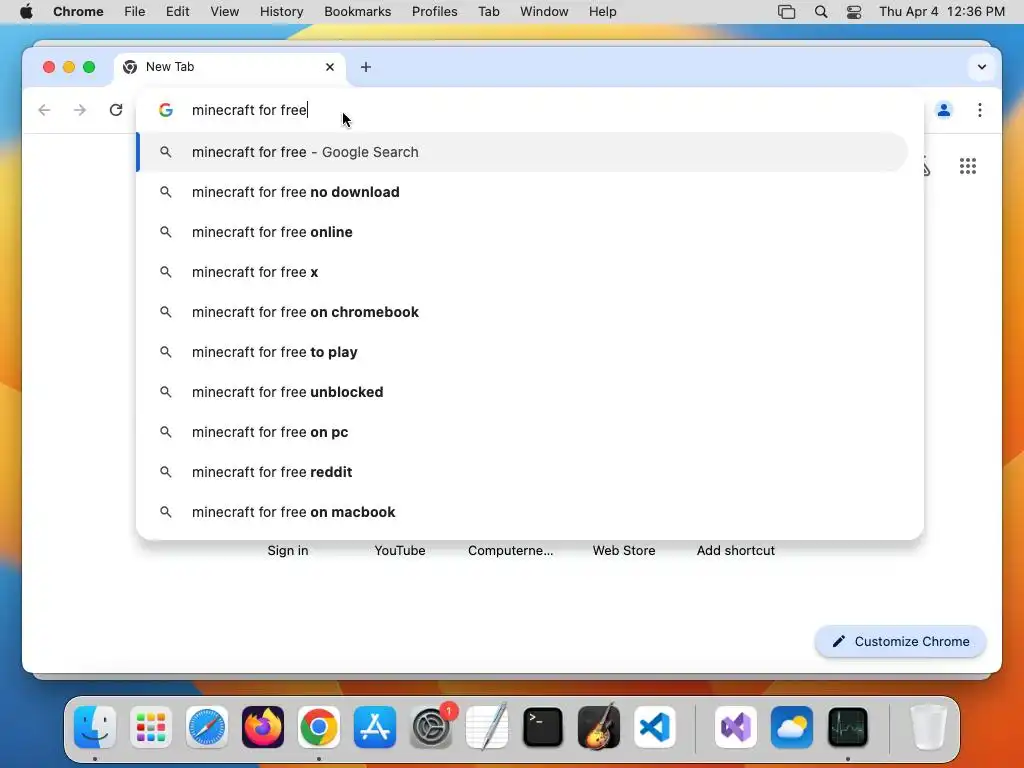
Task: Open the Tab menu
Action: click(x=488, y=12)
